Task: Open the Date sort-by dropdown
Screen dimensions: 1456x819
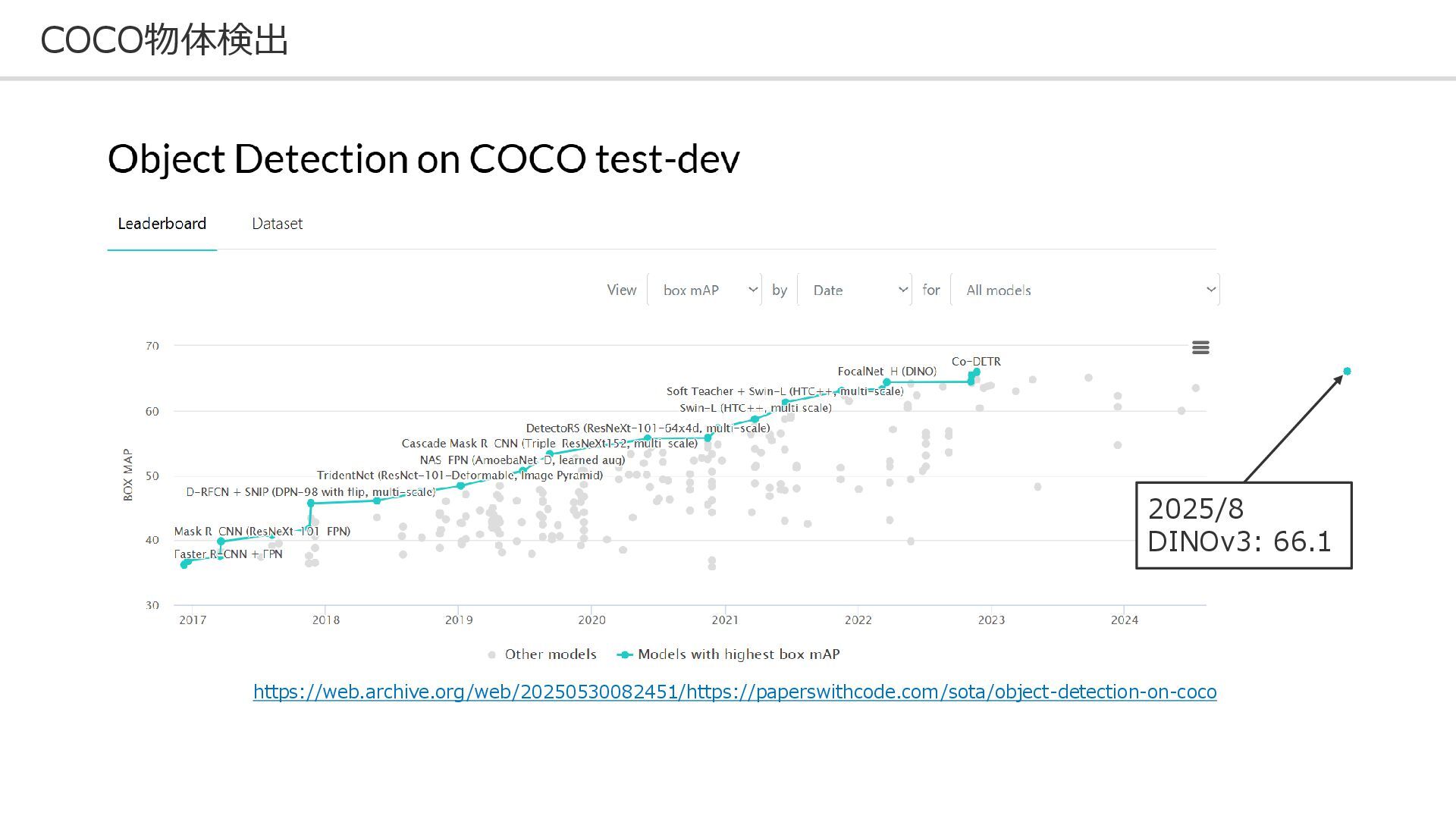Action: click(x=854, y=290)
